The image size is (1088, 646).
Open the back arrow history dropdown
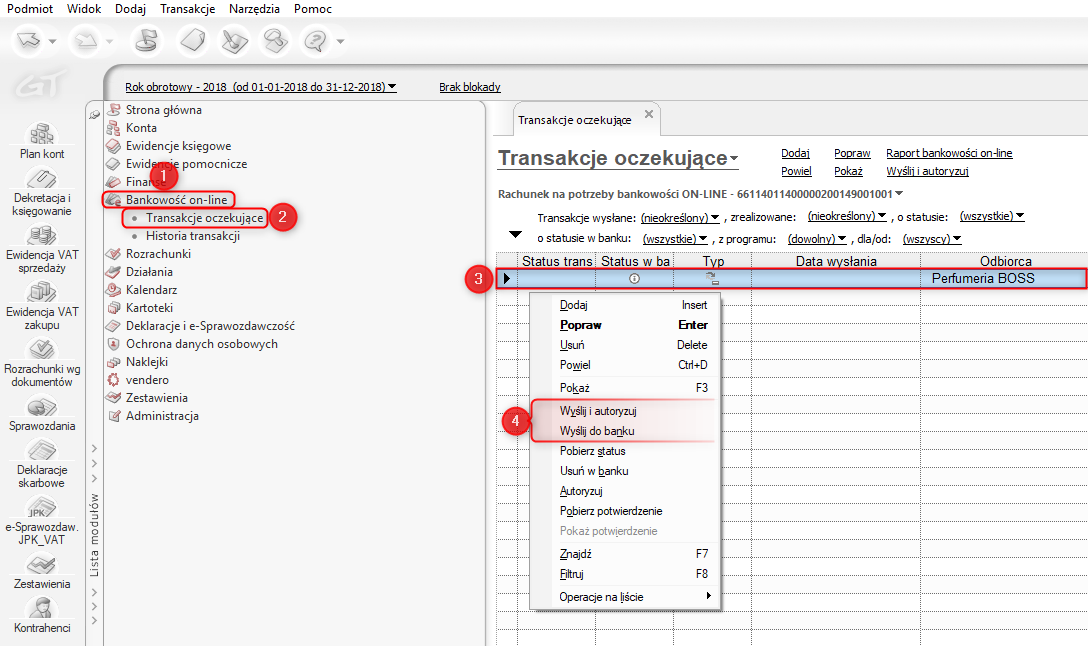point(52,42)
